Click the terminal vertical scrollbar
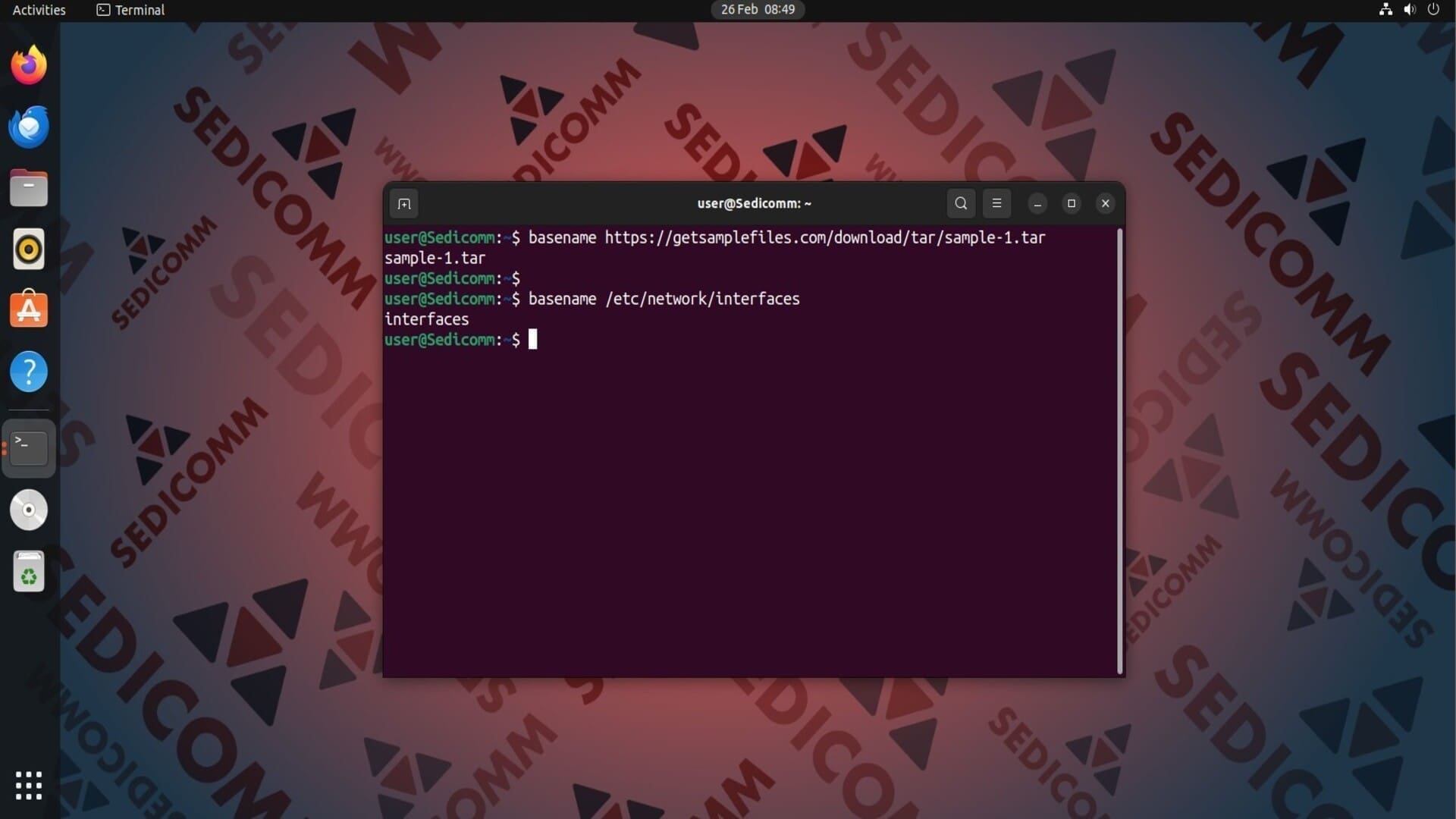1456x819 pixels. (x=1119, y=450)
